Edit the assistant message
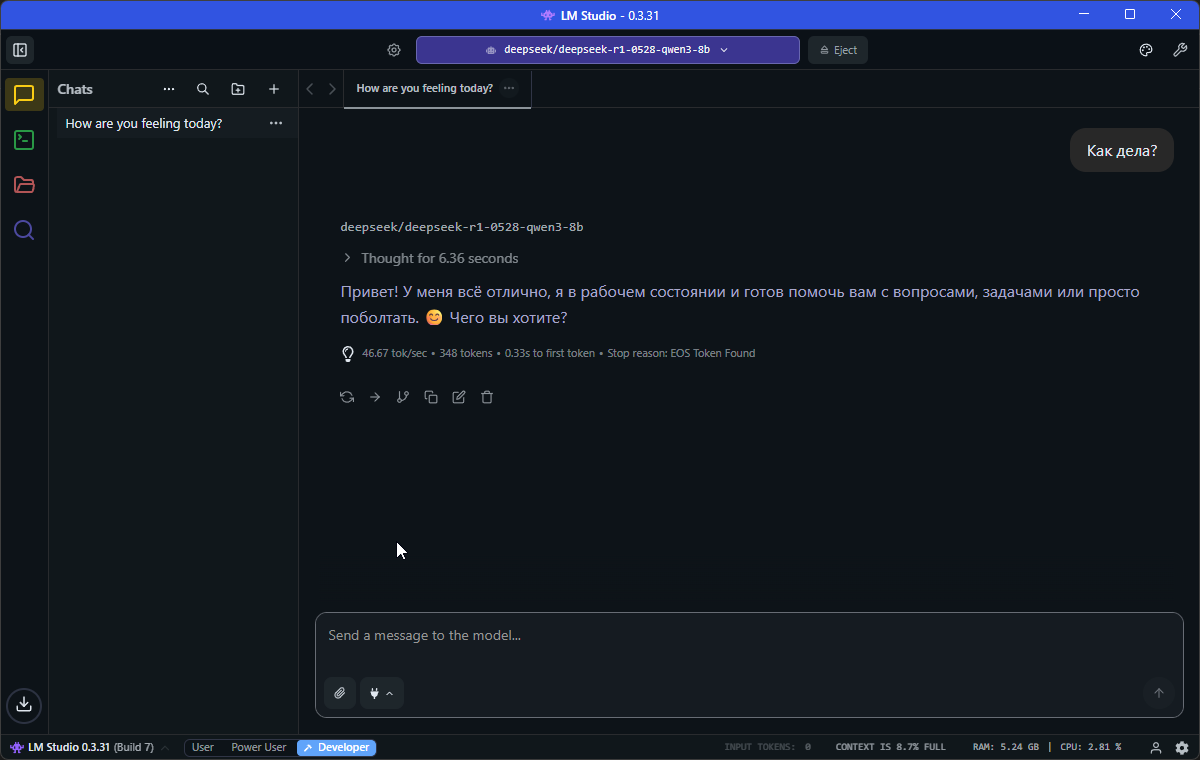This screenshot has width=1200, height=760. 459,397
